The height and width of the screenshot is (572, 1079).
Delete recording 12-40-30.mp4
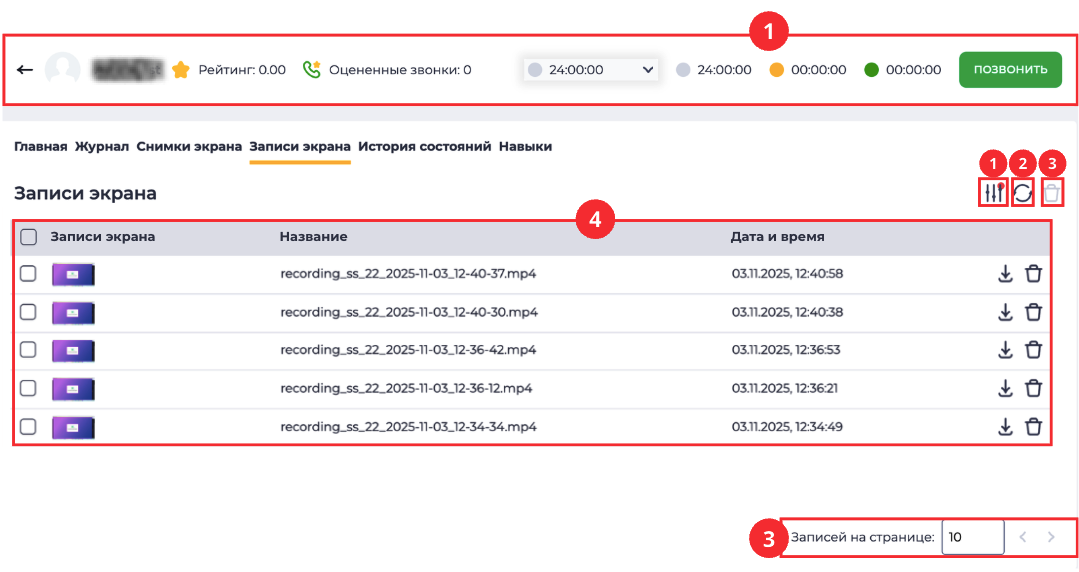click(x=1034, y=313)
